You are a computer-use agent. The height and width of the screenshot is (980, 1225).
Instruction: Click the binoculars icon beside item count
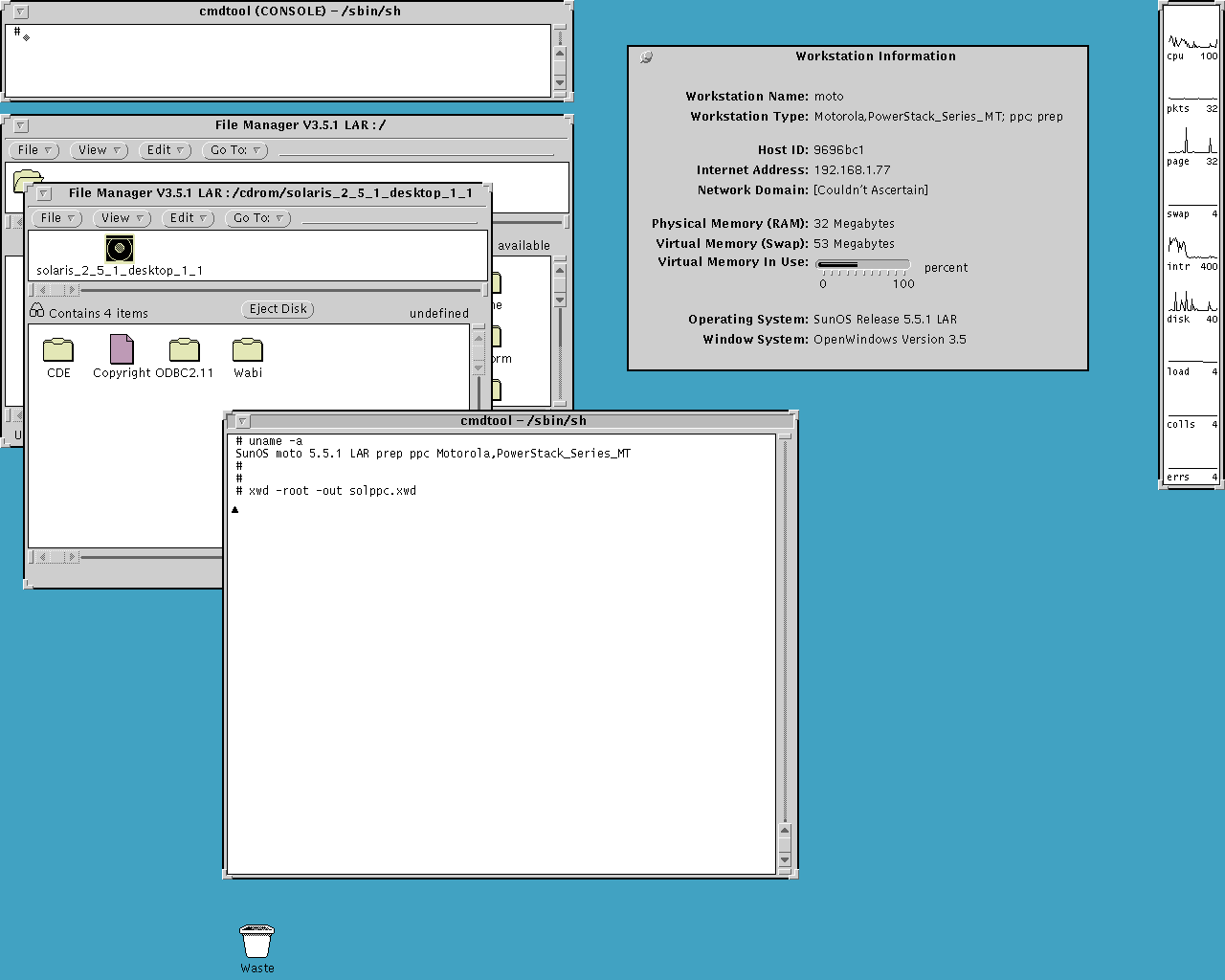[37, 311]
